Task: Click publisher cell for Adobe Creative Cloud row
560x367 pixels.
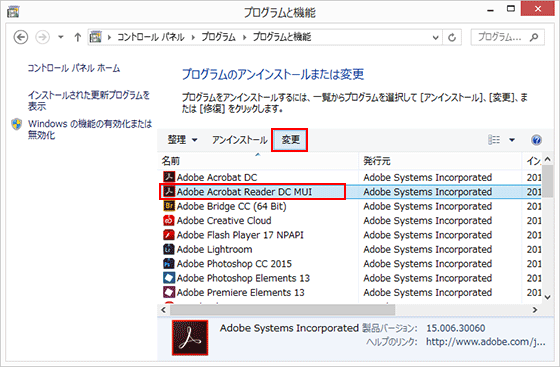Action: point(428,221)
